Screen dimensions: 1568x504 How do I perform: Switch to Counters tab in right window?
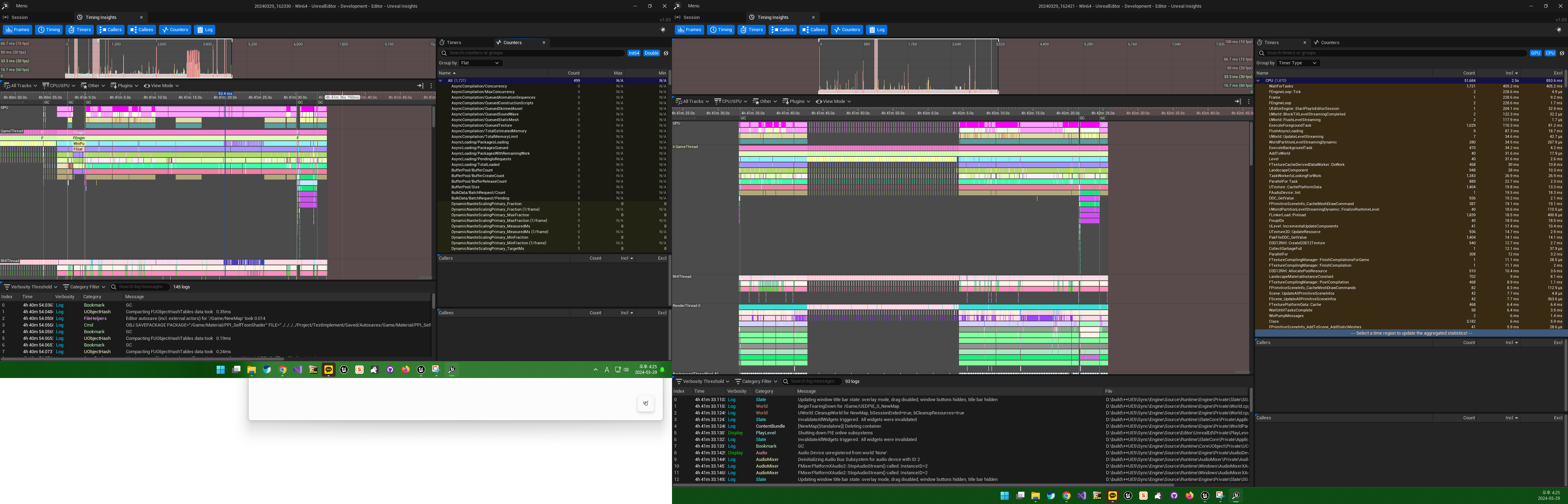[1329, 43]
